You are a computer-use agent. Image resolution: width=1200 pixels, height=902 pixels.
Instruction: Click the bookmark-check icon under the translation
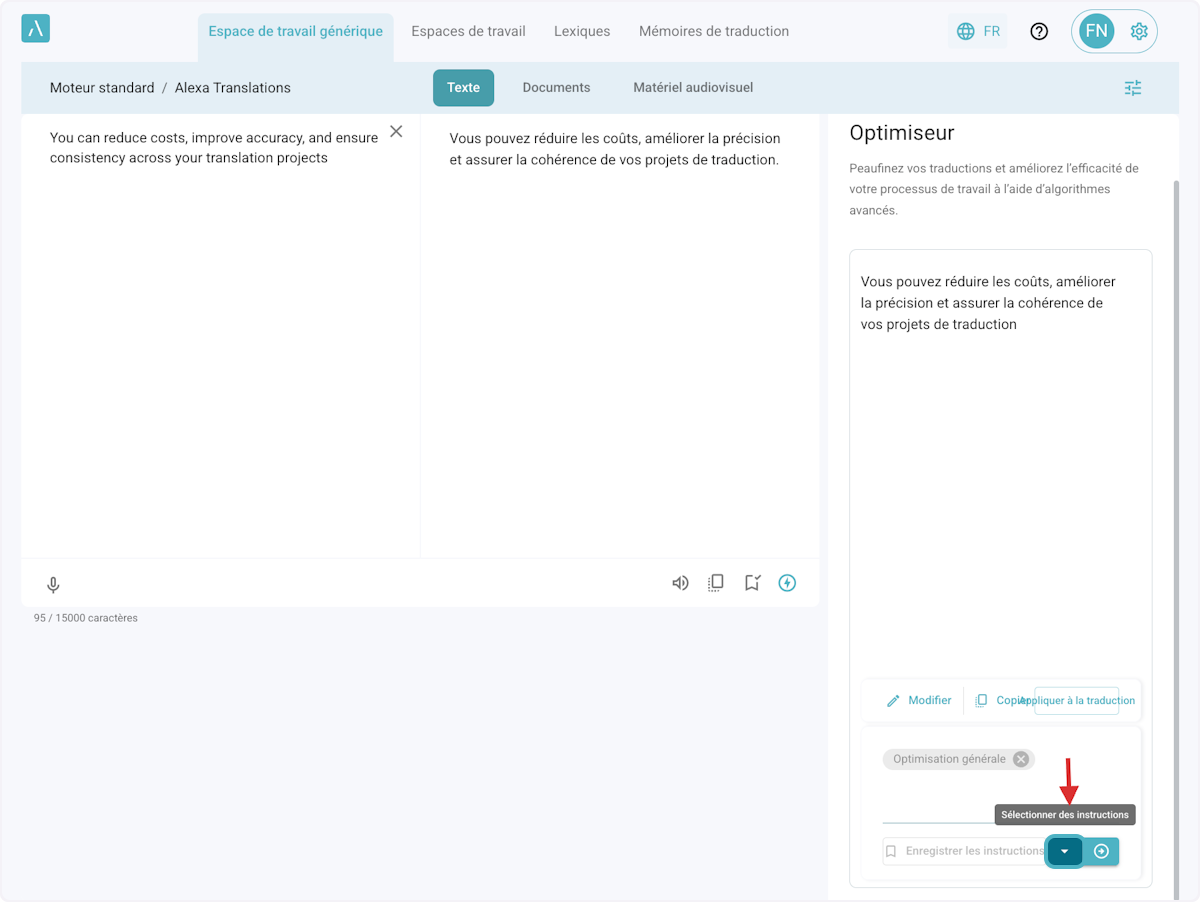point(752,583)
